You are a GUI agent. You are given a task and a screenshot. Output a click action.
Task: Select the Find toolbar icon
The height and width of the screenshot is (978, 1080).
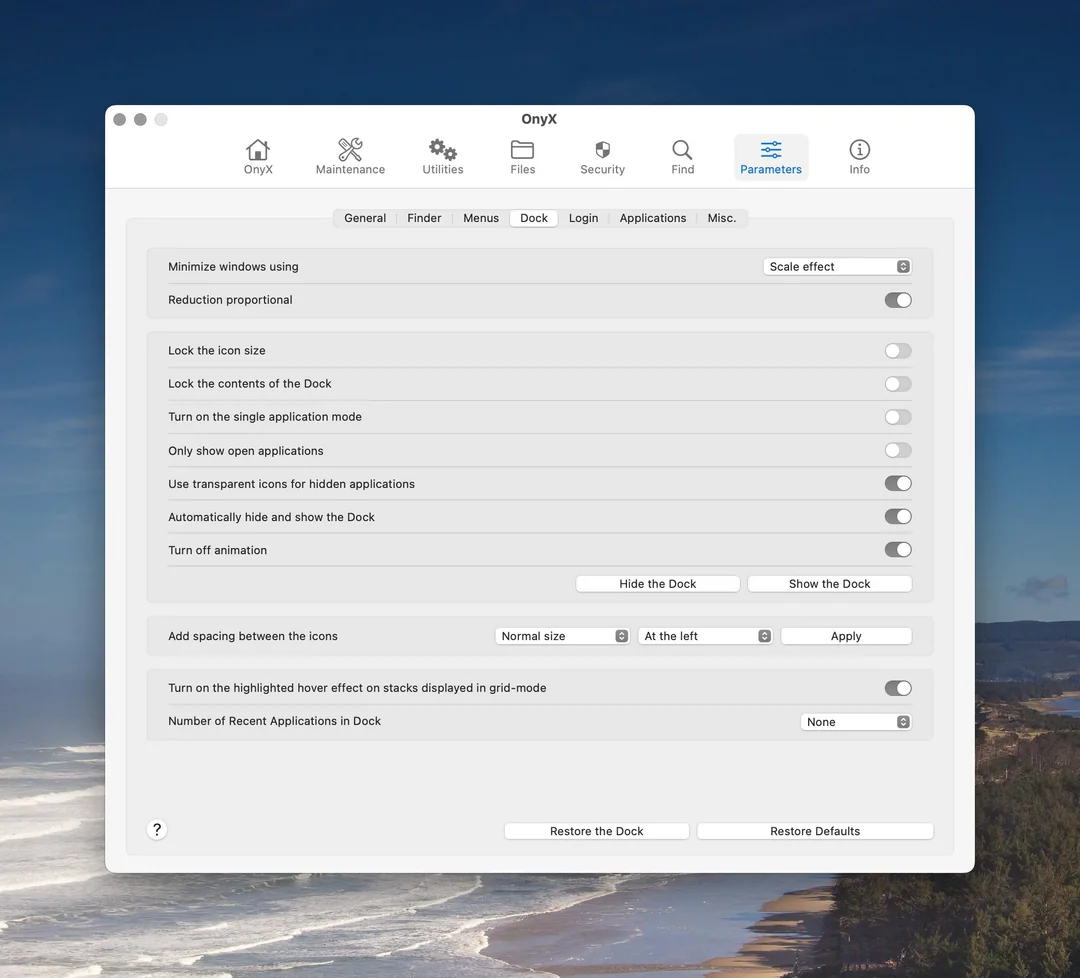[x=682, y=155]
